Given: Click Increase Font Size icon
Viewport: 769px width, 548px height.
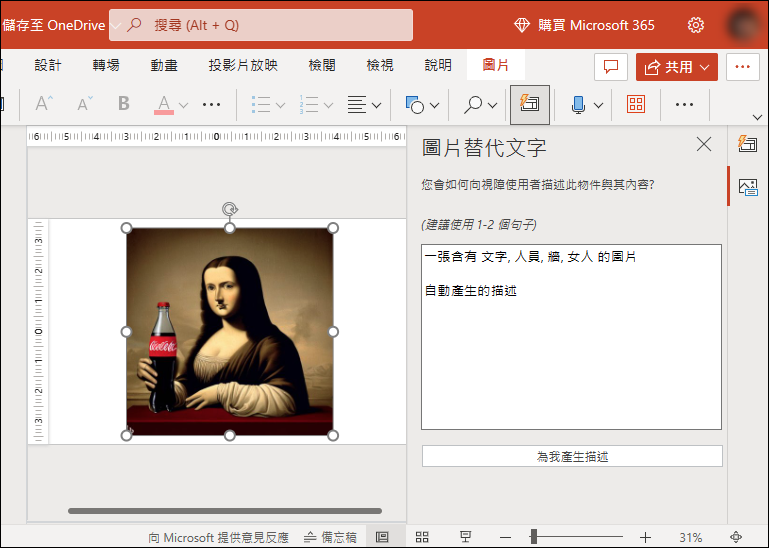Looking at the screenshot, I should [x=44, y=104].
